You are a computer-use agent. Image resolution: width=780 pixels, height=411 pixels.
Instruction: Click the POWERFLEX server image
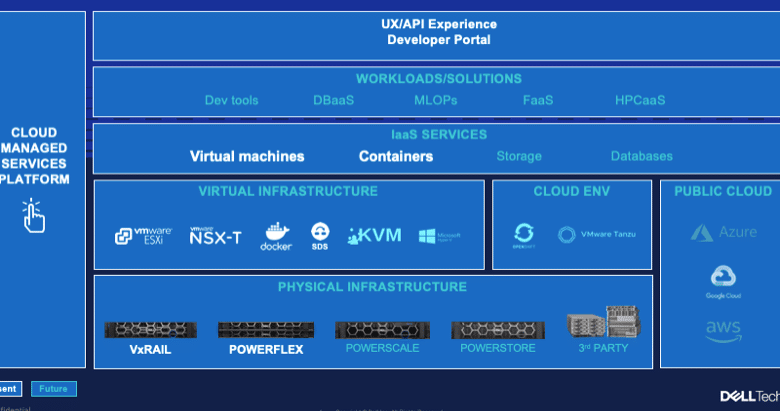tap(266, 329)
